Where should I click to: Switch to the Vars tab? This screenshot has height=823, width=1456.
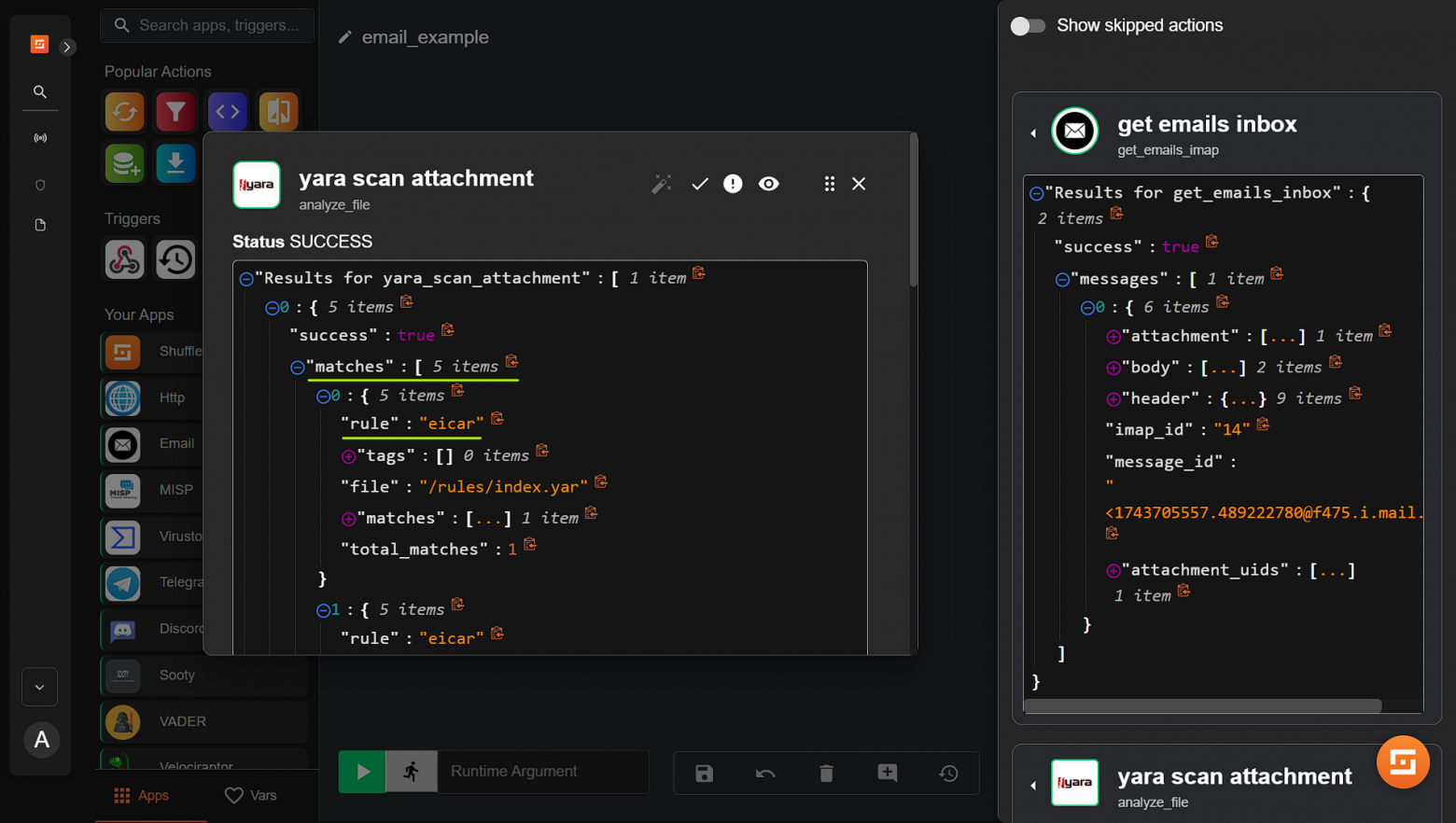pyautogui.click(x=251, y=795)
